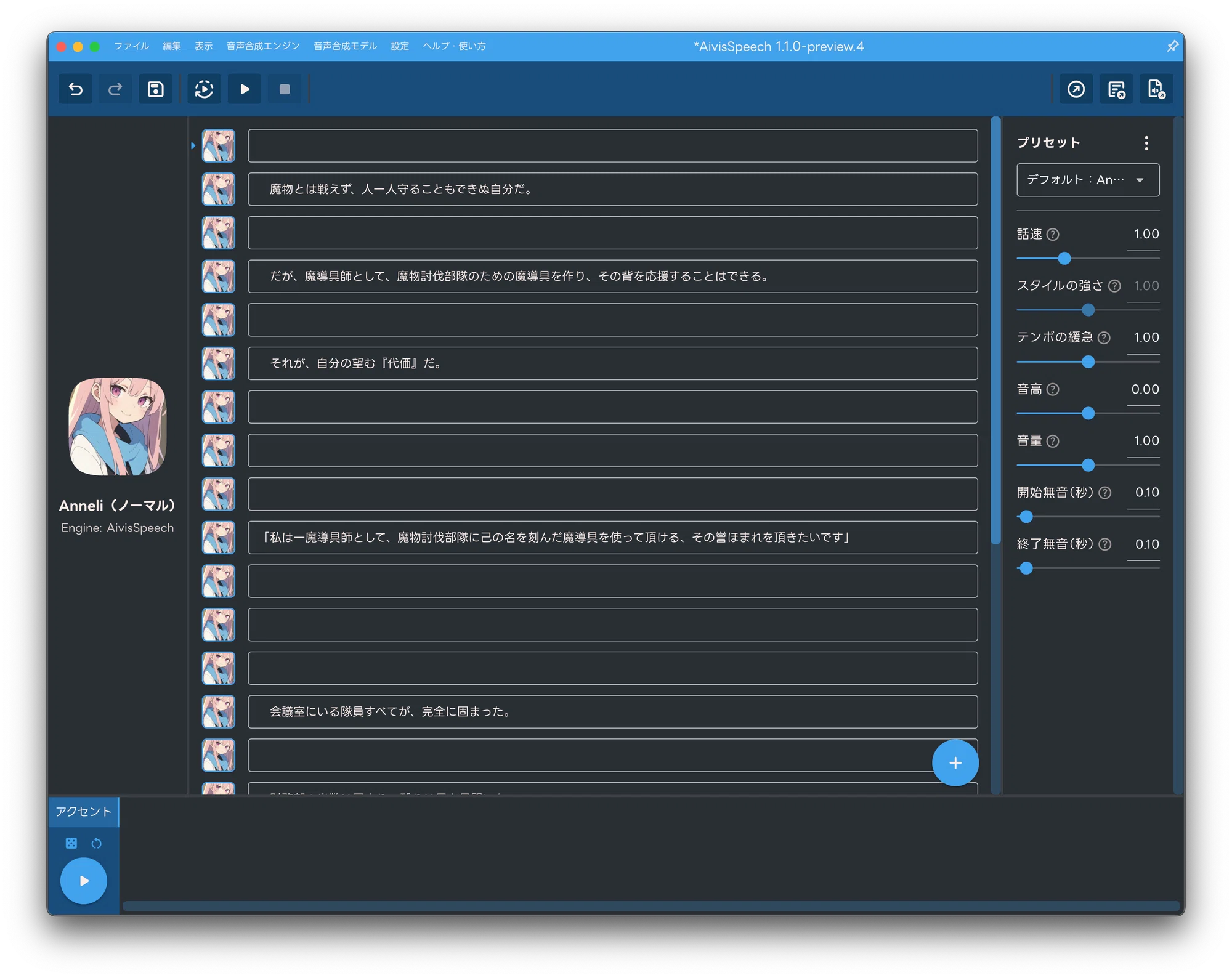Image resolution: width=1232 pixels, height=978 pixels.
Task: Toggle the pin window icon
Action: [x=1172, y=46]
